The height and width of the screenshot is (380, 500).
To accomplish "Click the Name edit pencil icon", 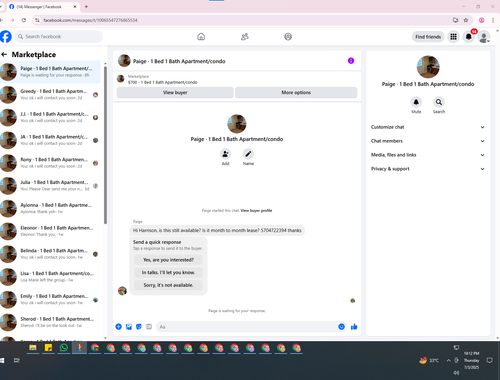I will click(248, 154).
